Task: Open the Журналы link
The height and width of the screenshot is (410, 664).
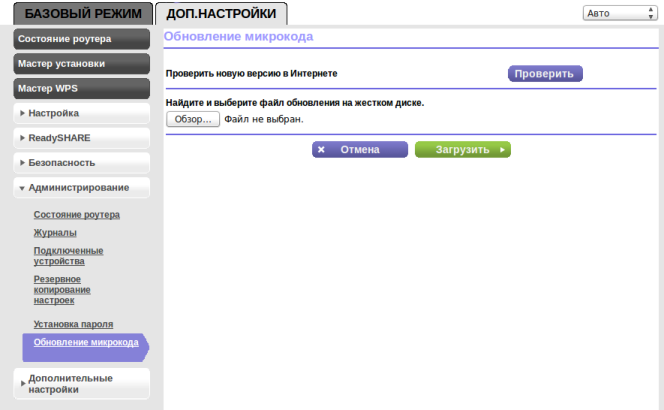Action: tap(55, 233)
